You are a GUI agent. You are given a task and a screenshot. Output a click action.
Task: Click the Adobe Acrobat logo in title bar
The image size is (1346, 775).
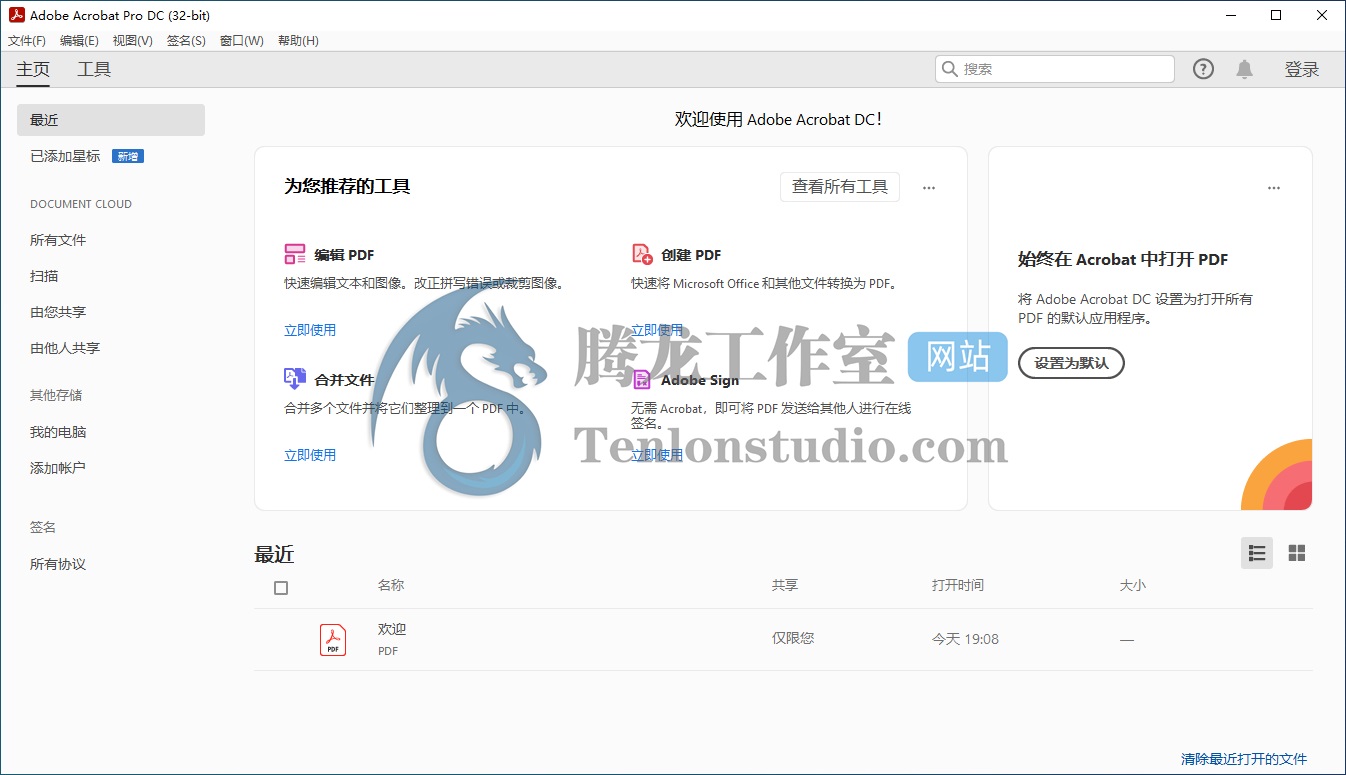(x=17, y=15)
